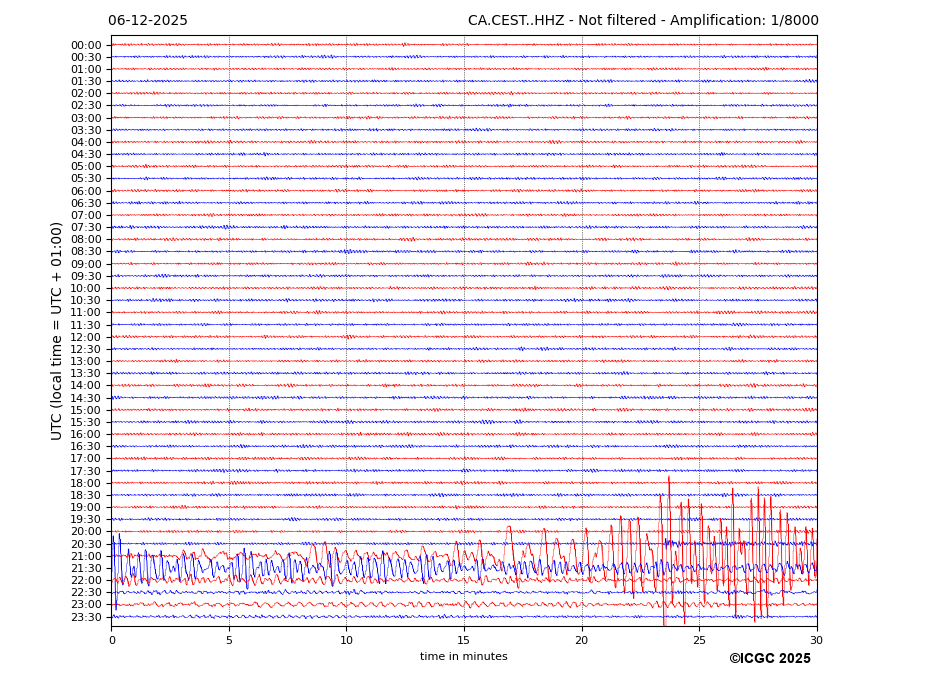Click the date label 06-12-2025

148,21
